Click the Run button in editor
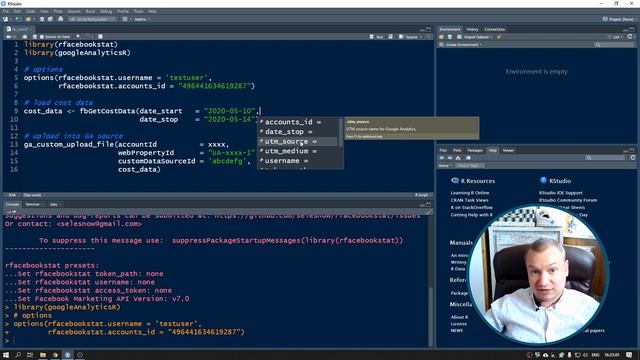The width and height of the screenshot is (640, 360). pyautogui.click(x=377, y=37)
